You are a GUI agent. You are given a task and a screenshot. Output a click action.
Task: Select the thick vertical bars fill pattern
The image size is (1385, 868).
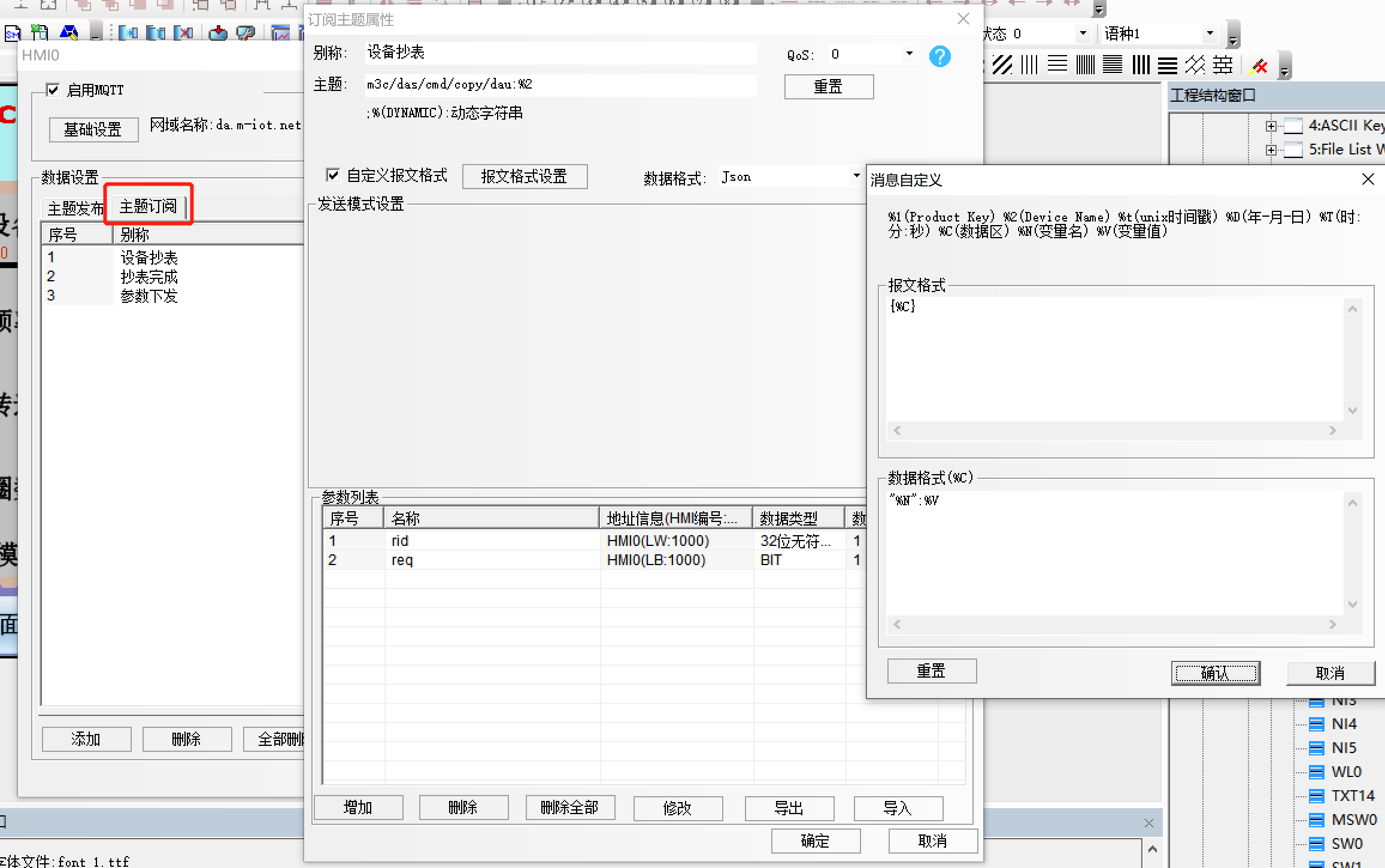[x=1141, y=65]
